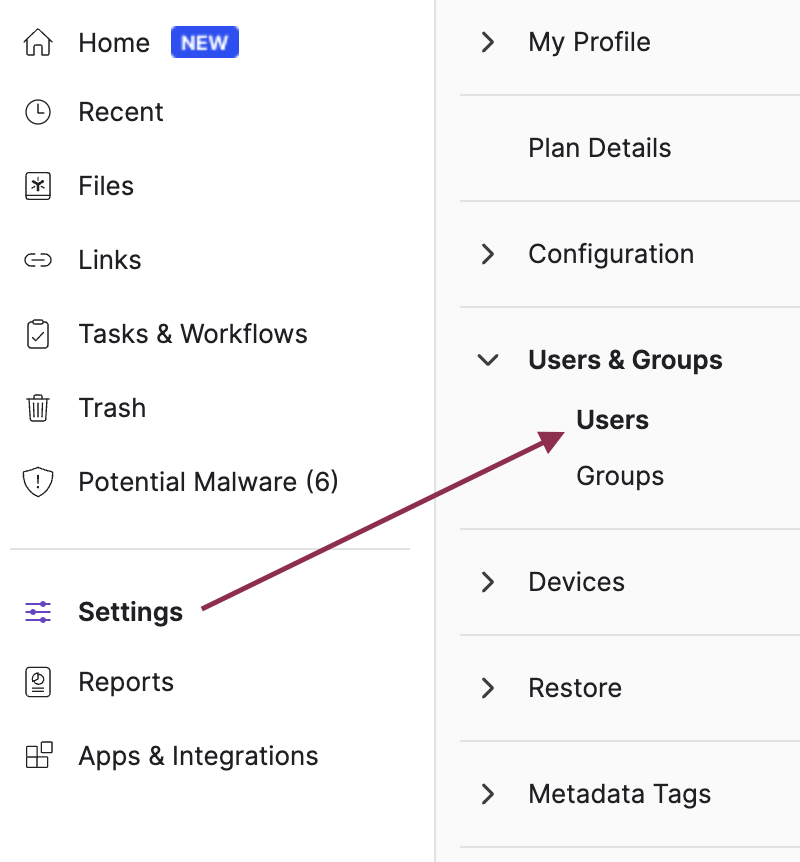Image resolution: width=800 pixels, height=862 pixels.
Task: Open Reports via its document icon
Action: [x=37, y=682]
